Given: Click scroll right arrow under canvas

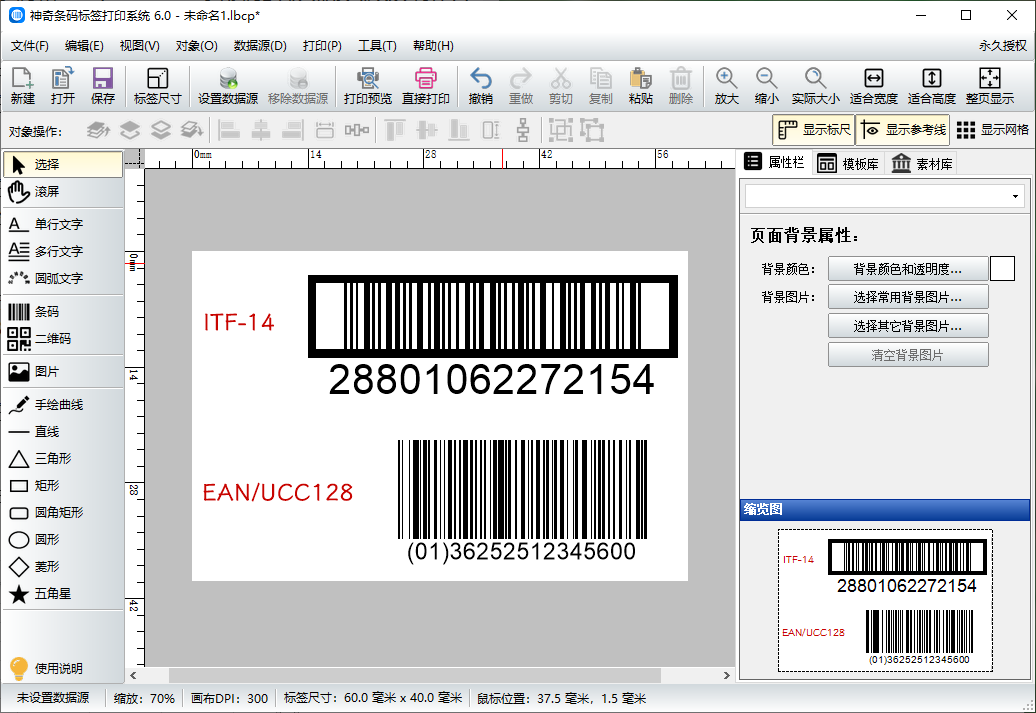Looking at the screenshot, I should pyautogui.click(x=727, y=675).
